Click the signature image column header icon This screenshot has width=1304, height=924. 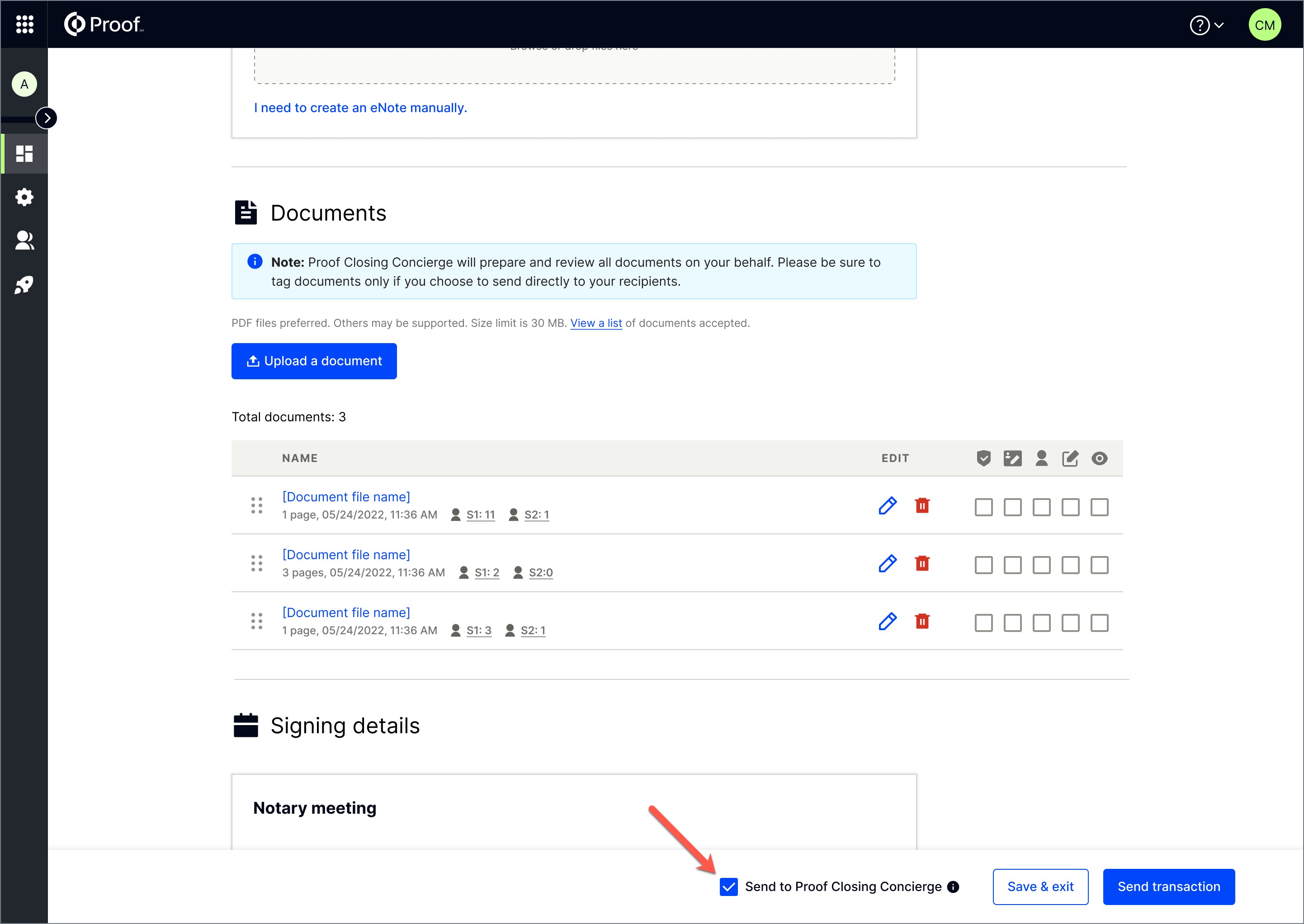point(1013,458)
